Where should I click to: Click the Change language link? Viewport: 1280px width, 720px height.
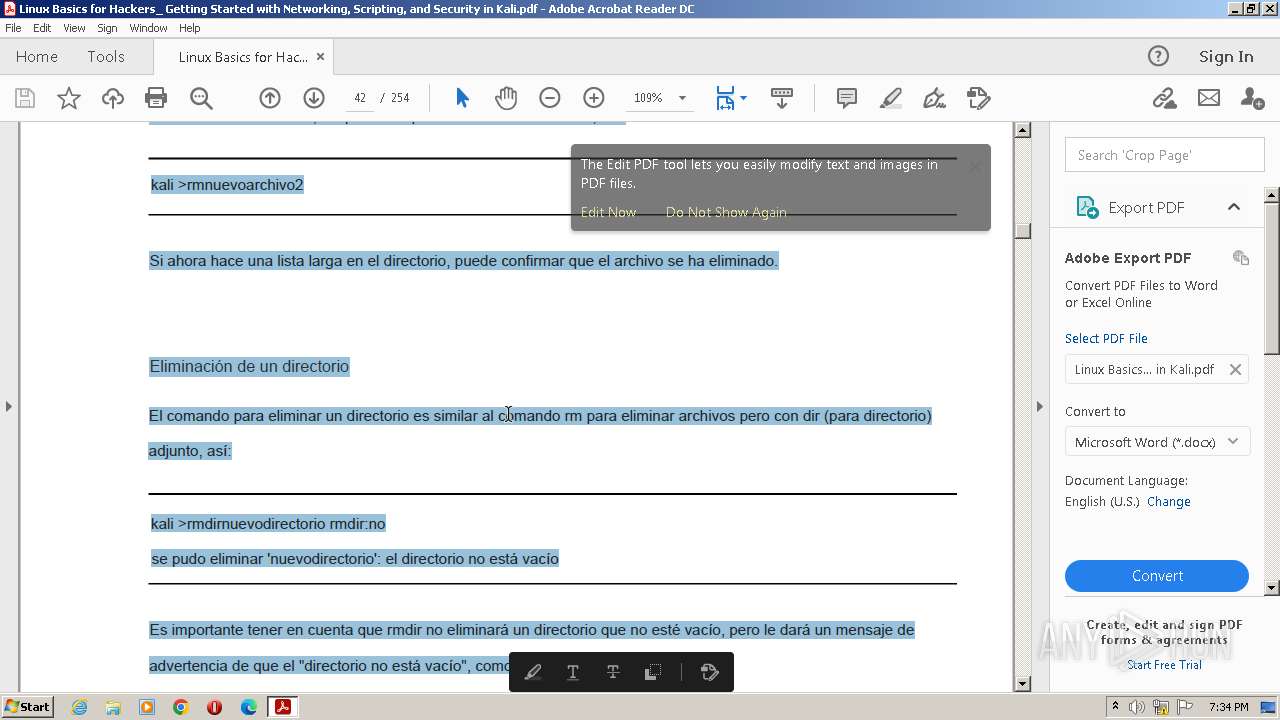coord(1168,502)
